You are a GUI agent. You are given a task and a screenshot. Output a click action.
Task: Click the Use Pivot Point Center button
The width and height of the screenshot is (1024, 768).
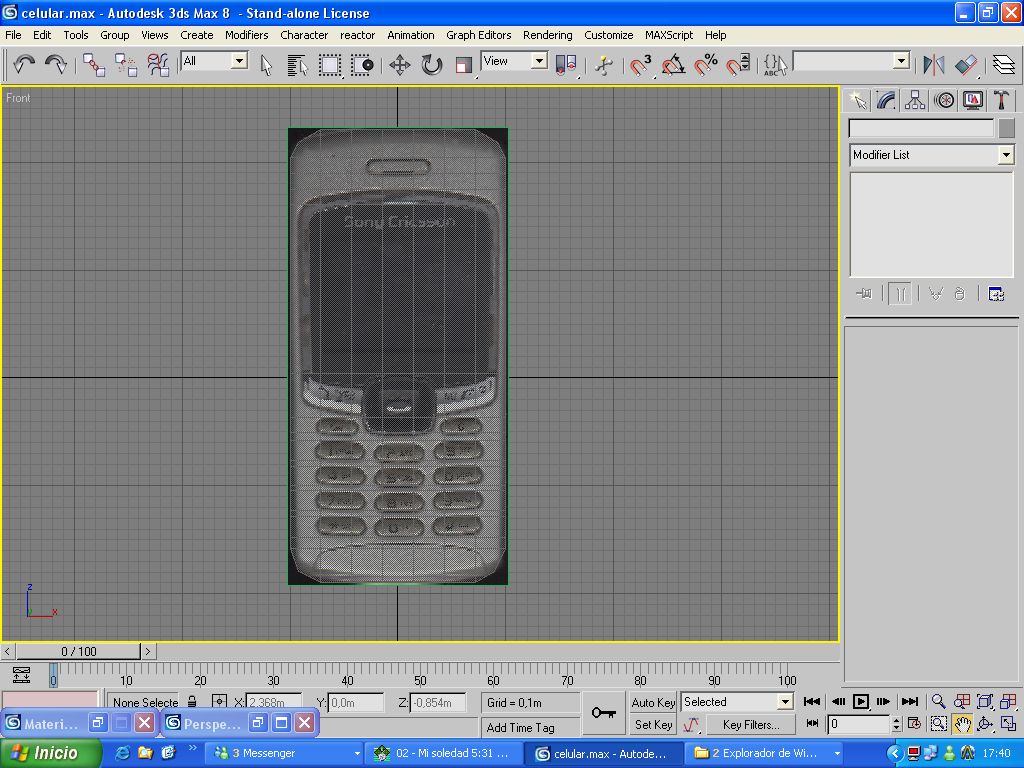[x=566, y=65]
